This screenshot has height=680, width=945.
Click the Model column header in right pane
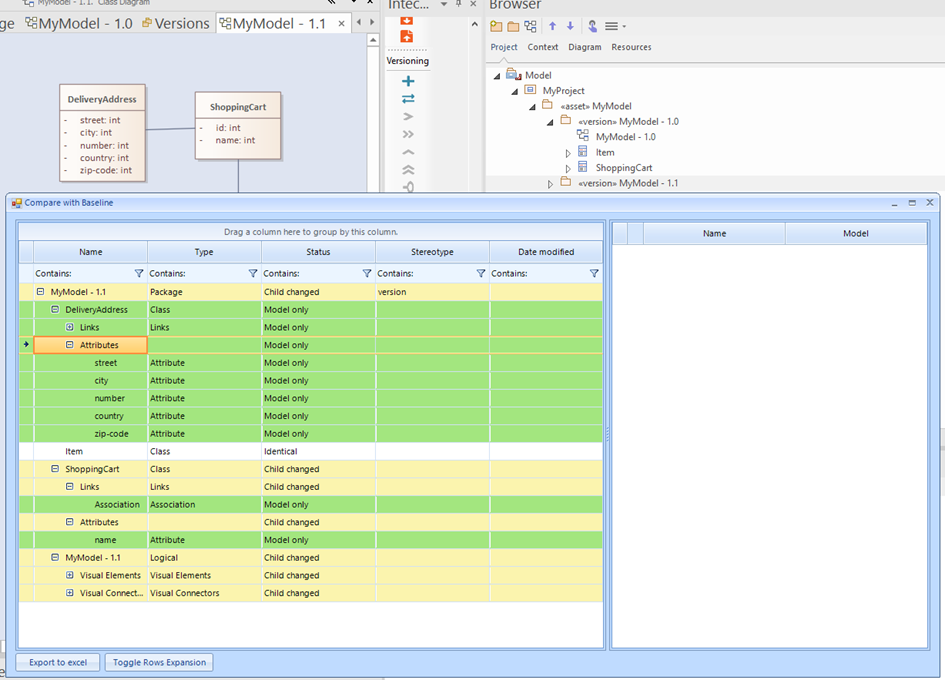tap(856, 233)
